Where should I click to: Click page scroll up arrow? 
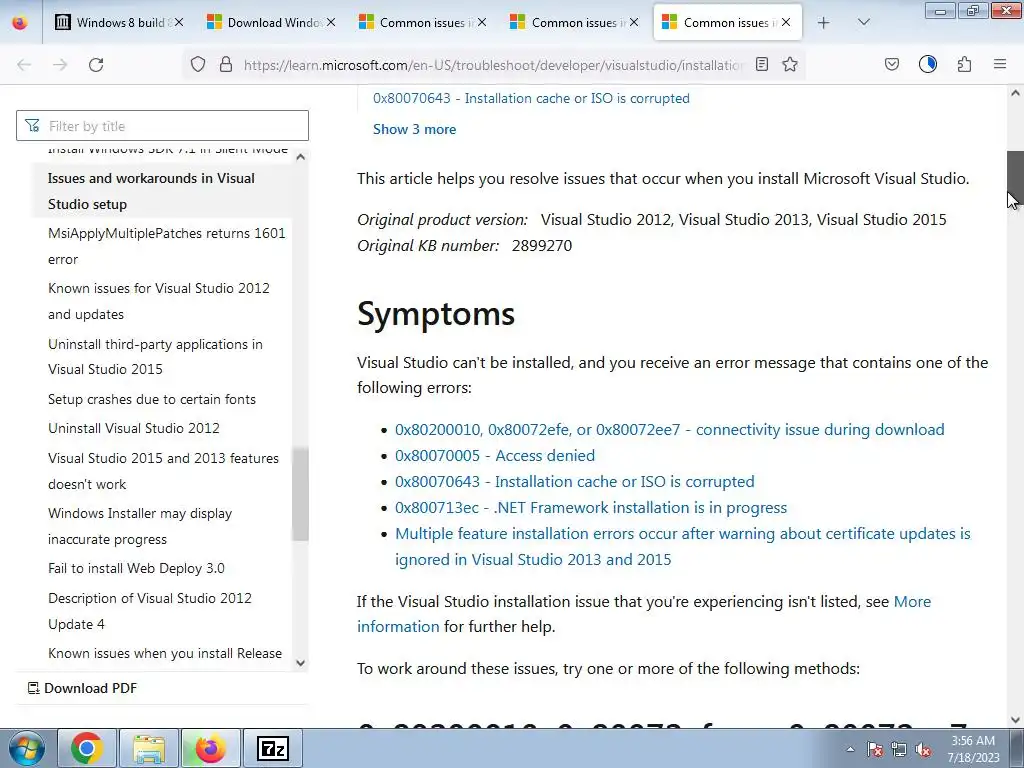tap(1015, 93)
